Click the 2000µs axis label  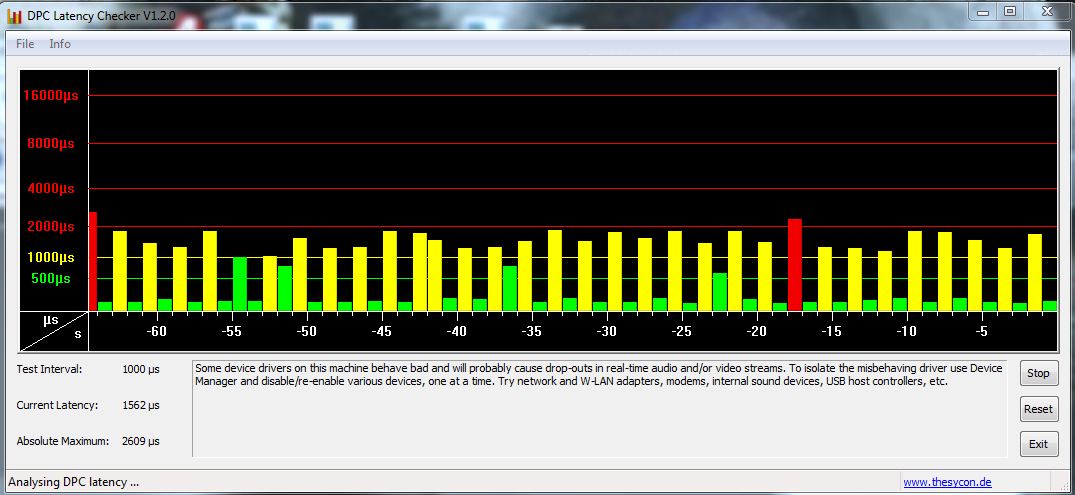(x=51, y=227)
